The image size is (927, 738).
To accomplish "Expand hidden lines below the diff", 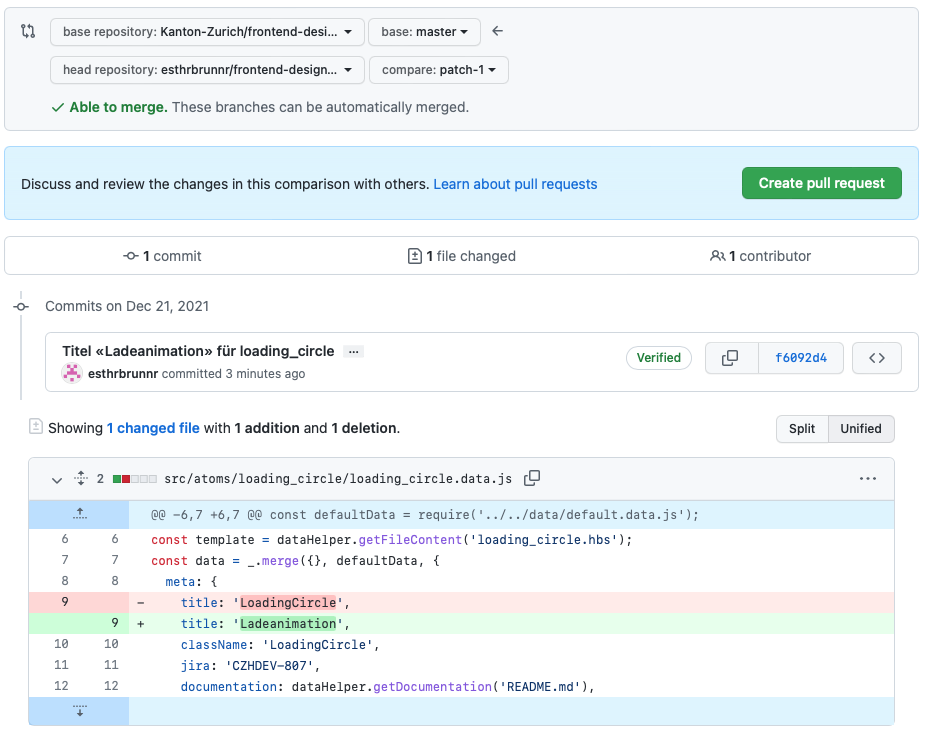I will pyautogui.click(x=80, y=711).
